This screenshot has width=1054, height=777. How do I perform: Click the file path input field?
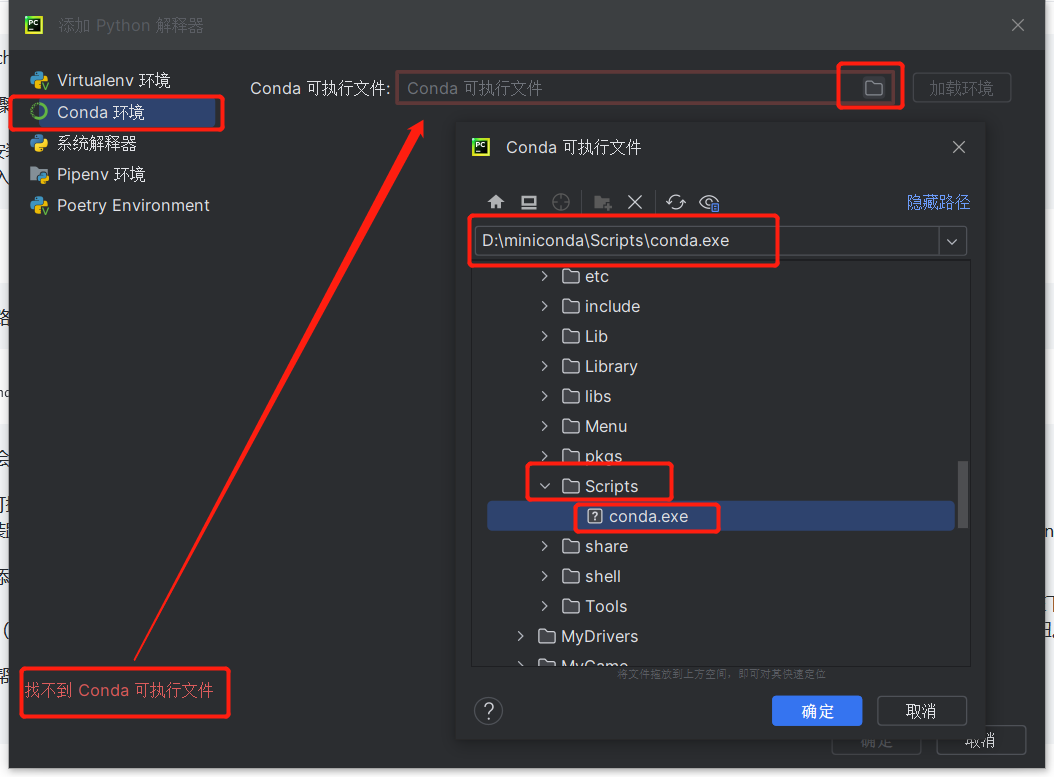(706, 241)
